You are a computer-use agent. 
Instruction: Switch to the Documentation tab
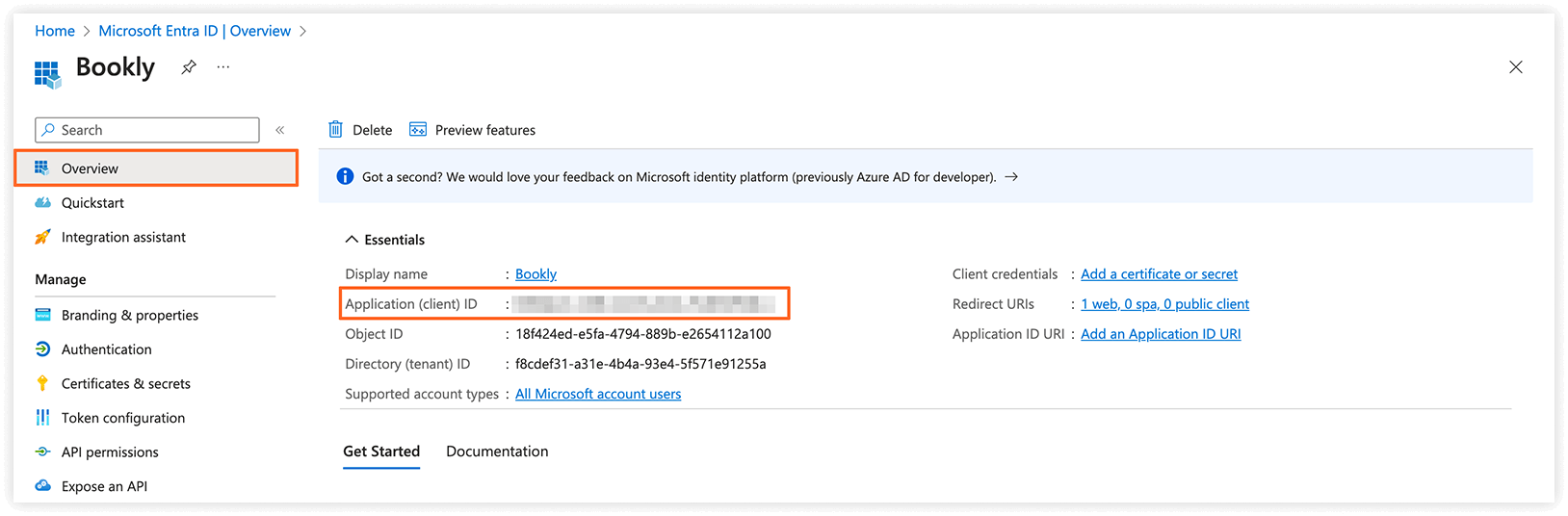tap(497, 451)
